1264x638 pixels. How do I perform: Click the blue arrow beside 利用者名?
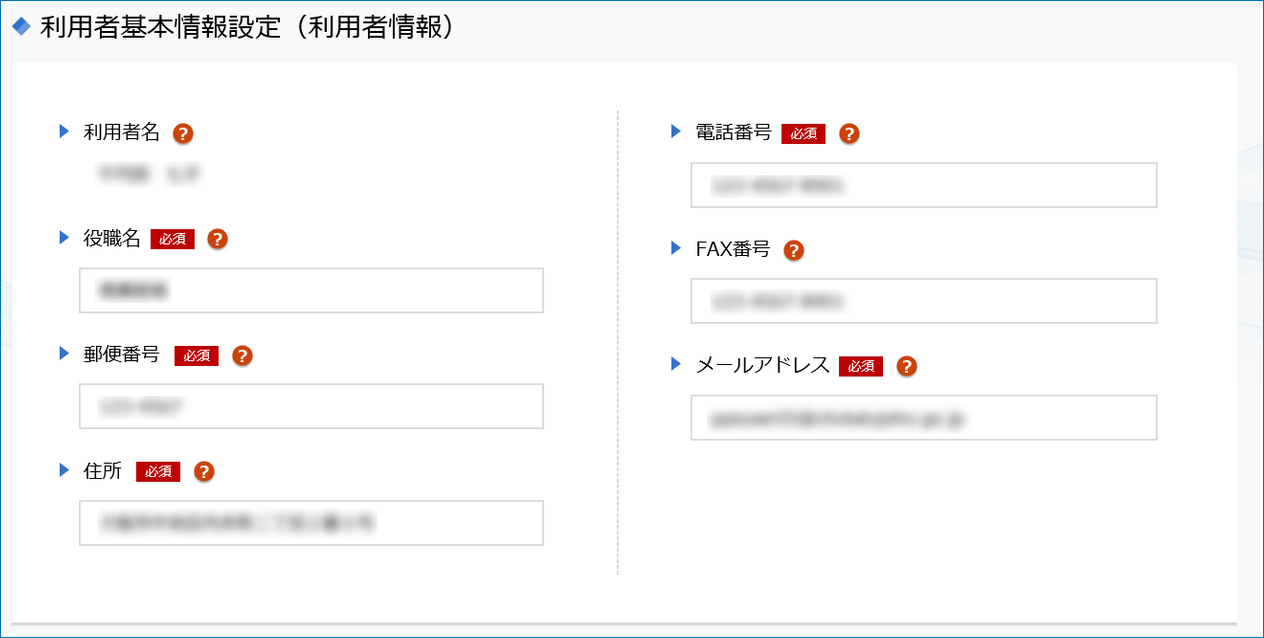click(64, 131)
